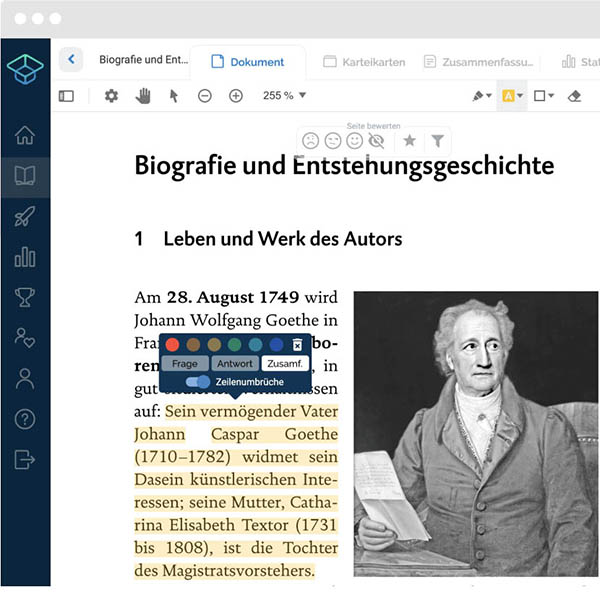Viewport: 600px width, 600px height.
Task: Choose the green highlight color
Action: 235,345
